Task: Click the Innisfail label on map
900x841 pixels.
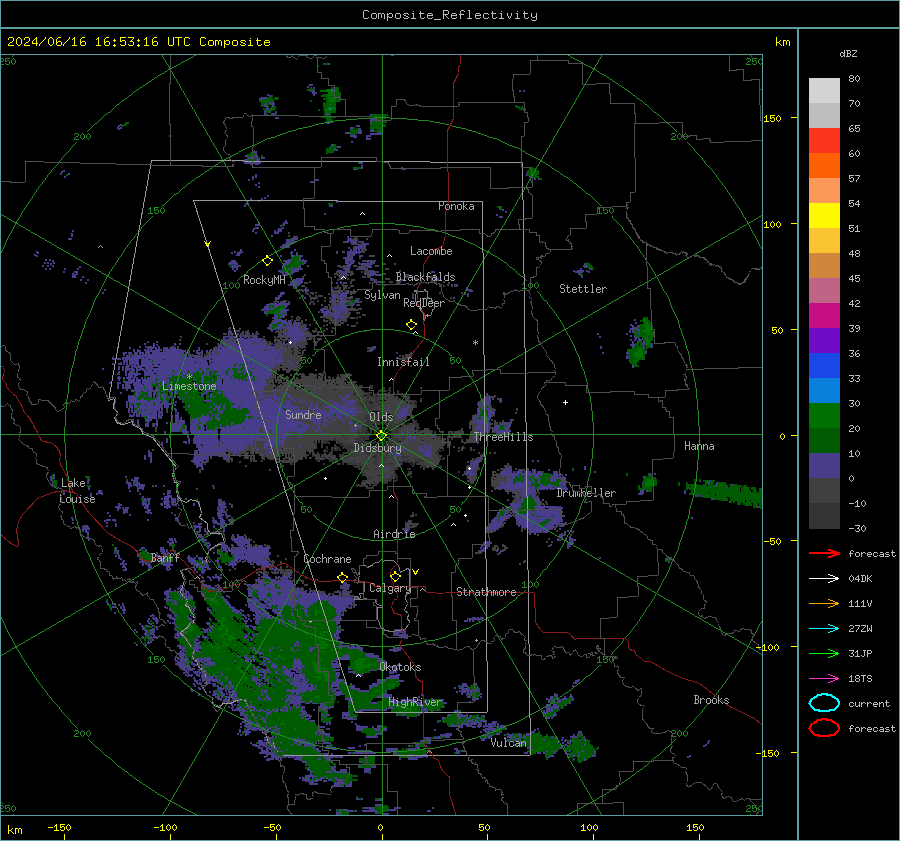Action: point(403,362)
